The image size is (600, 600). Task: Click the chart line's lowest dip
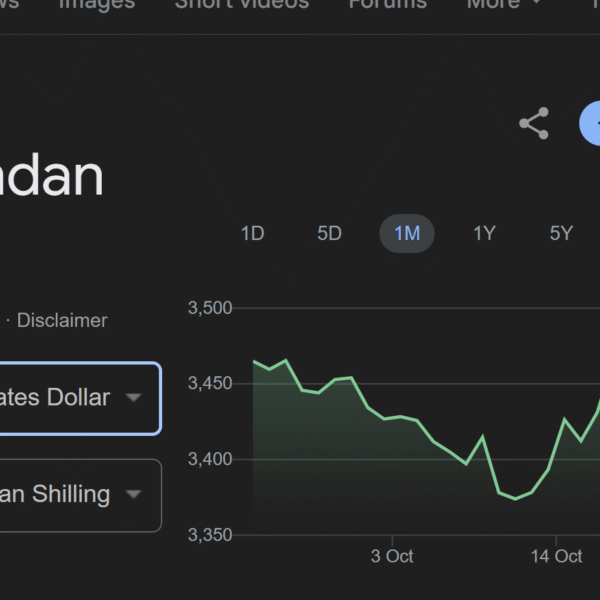(515, 498)
